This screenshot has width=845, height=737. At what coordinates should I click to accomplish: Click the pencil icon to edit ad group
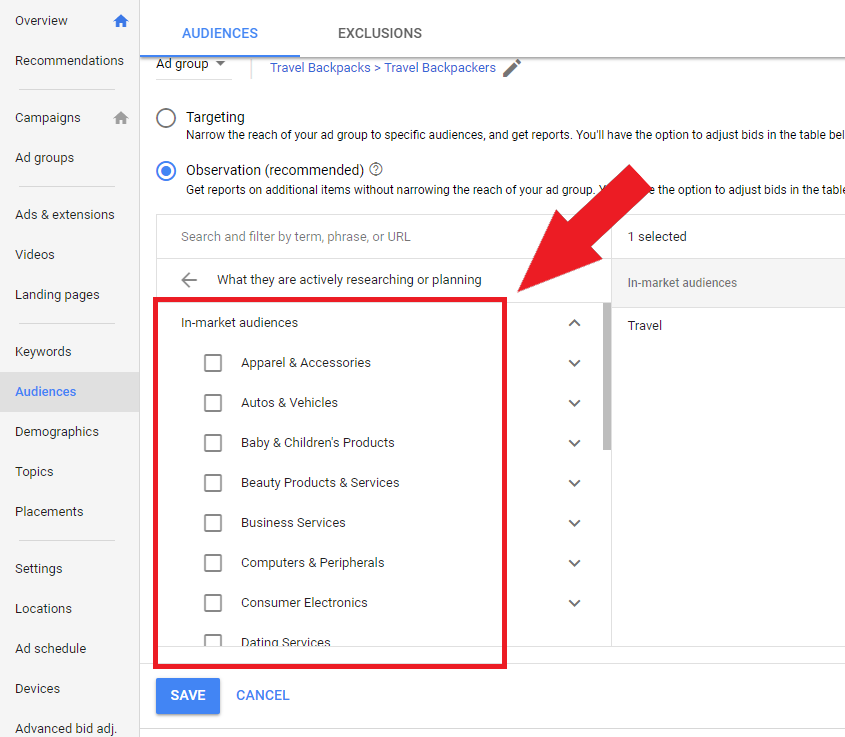(x=511, y=67)
